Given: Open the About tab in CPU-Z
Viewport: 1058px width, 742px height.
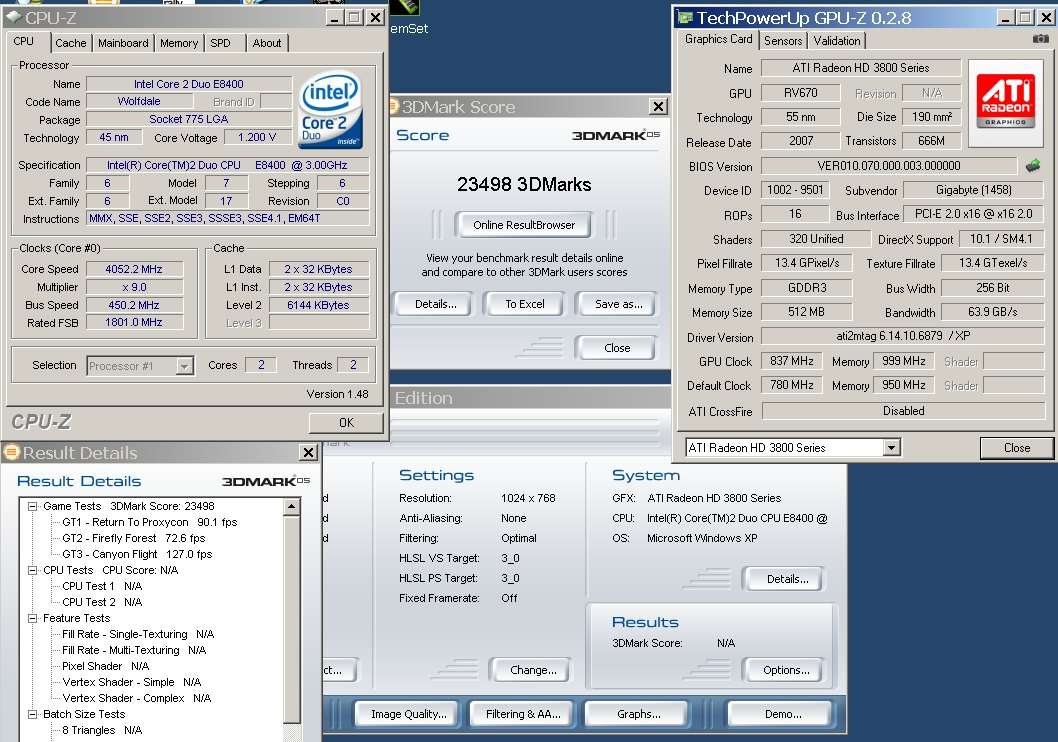Looking at the screenshot, I should pyautogui.click(x=267, y=43).
